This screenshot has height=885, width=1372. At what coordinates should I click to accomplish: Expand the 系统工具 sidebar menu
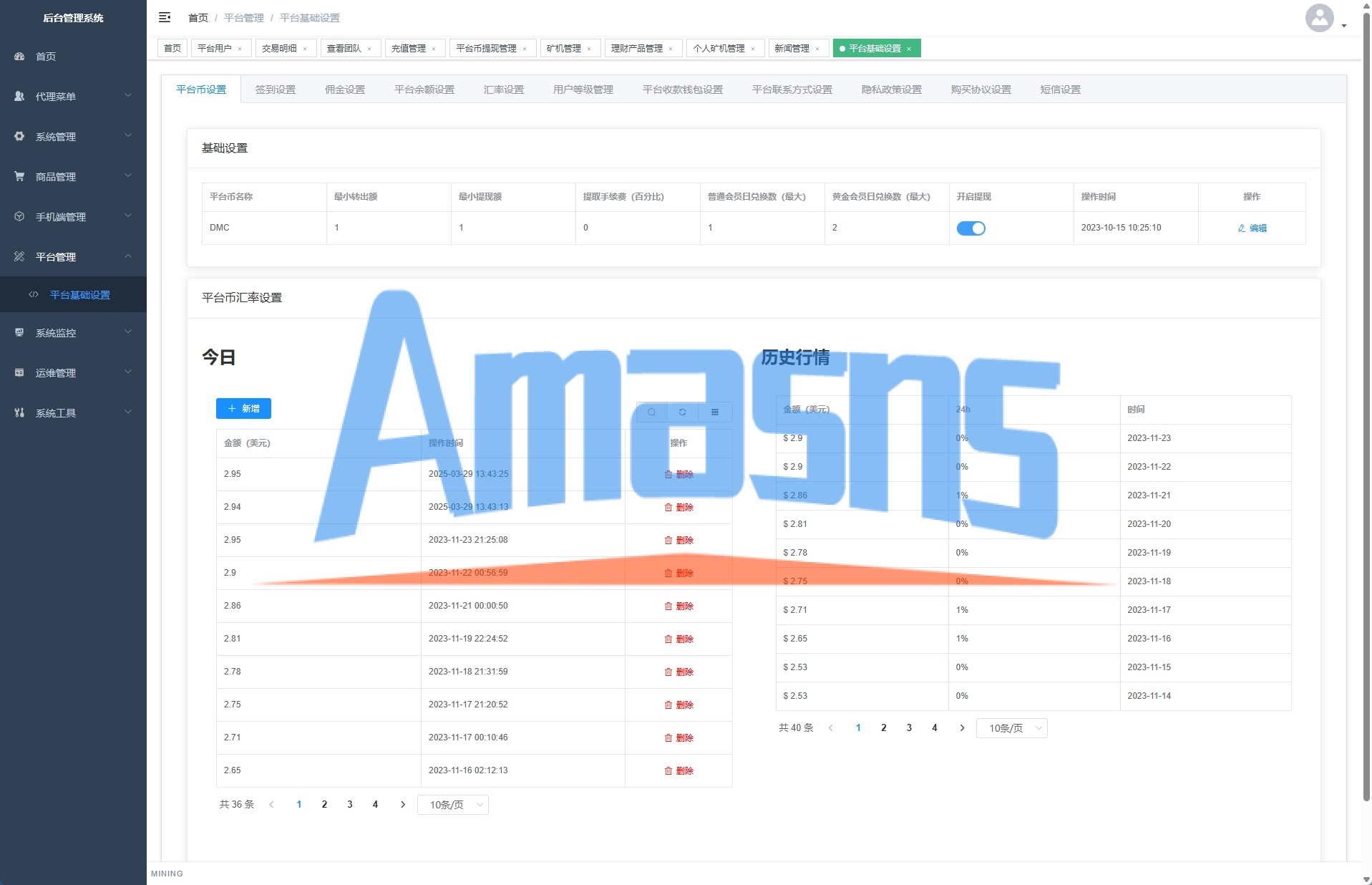(73, 412)
